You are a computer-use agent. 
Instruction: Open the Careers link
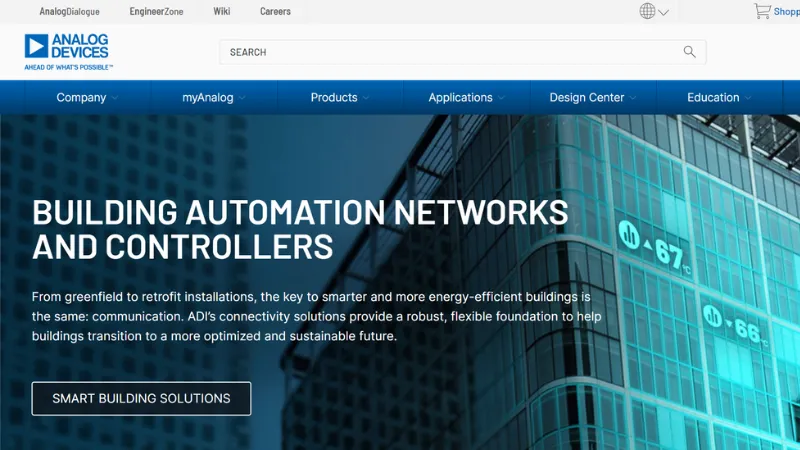pyautogui.click(x=275, y=12)
